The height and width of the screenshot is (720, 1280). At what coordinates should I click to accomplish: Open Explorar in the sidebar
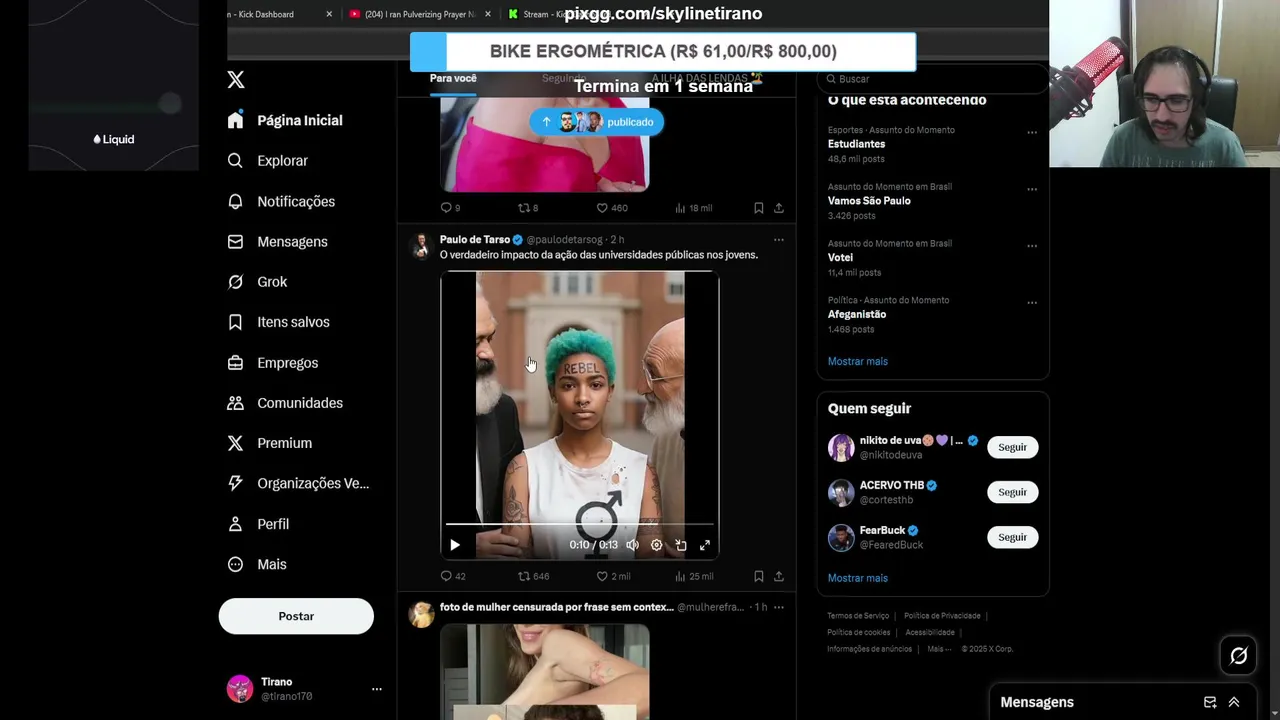point(282,161)
